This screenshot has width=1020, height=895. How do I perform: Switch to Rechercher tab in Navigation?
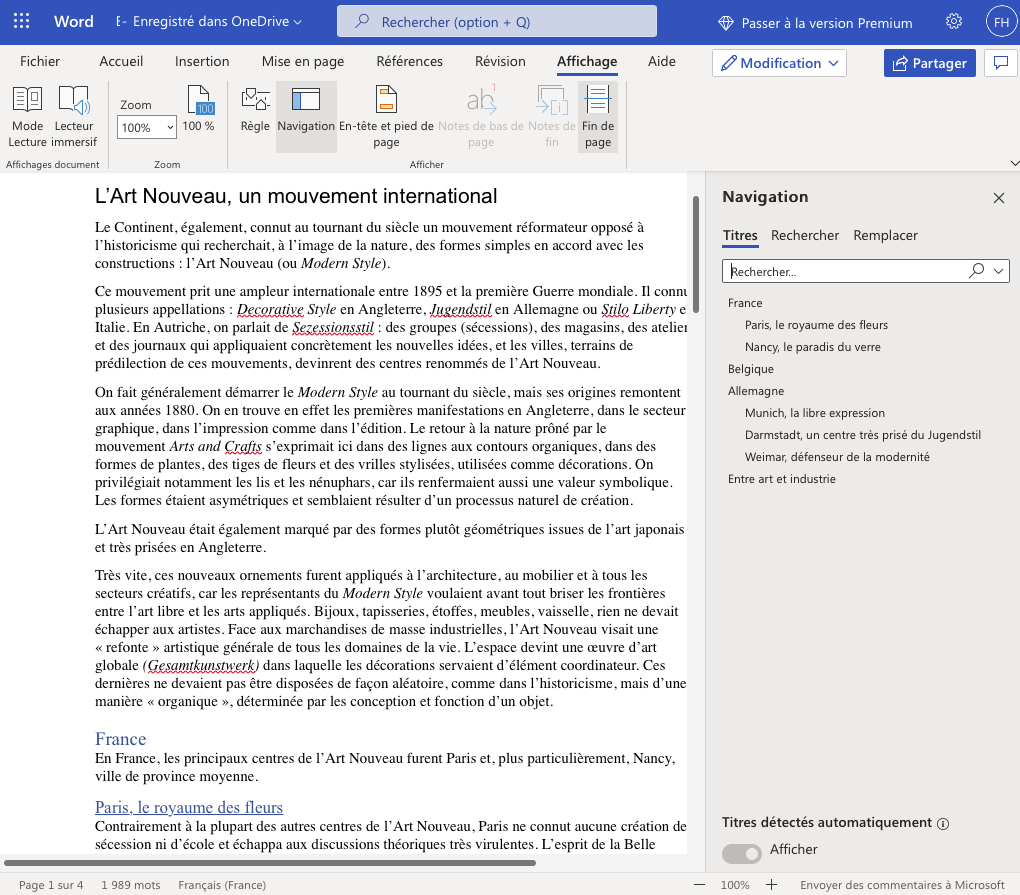click(x=805, y=235)
